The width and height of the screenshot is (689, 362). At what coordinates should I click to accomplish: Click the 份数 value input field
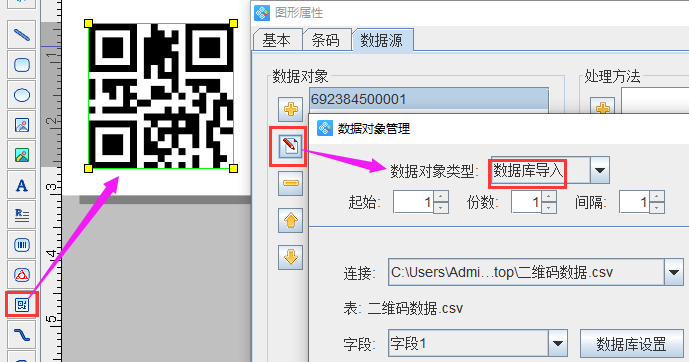point(526,202)
